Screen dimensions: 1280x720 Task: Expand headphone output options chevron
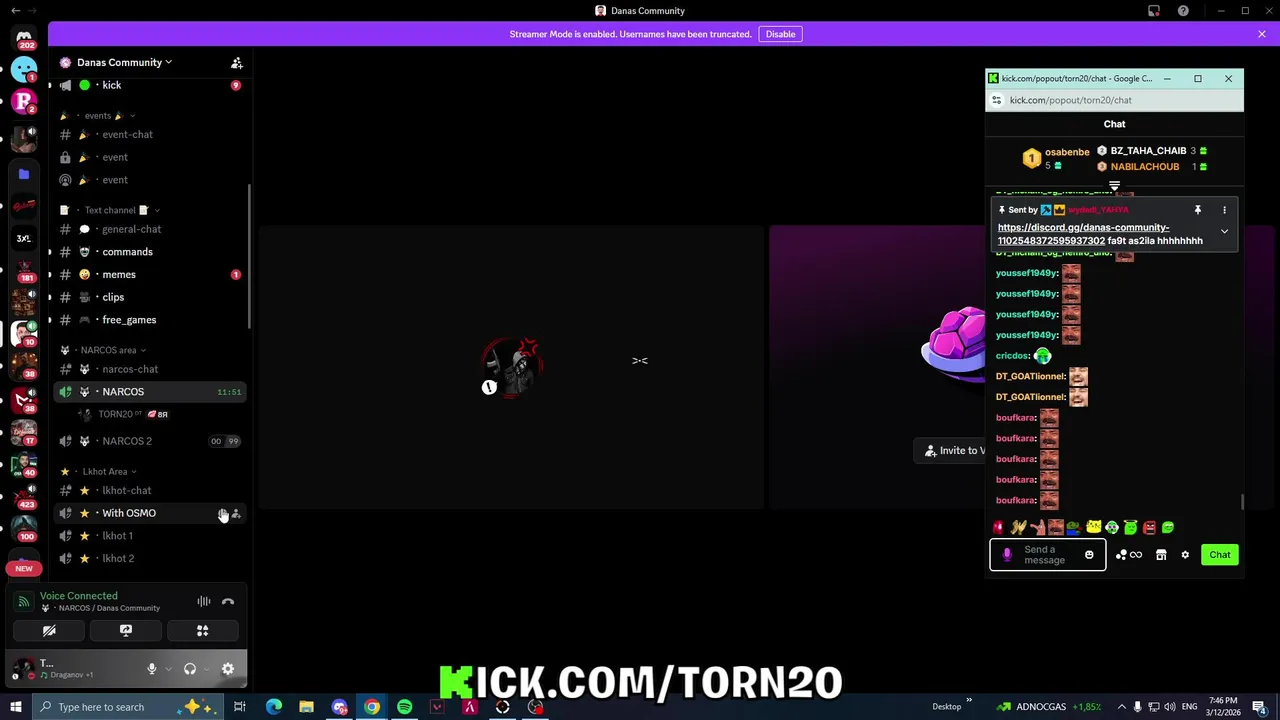(206, 669)
